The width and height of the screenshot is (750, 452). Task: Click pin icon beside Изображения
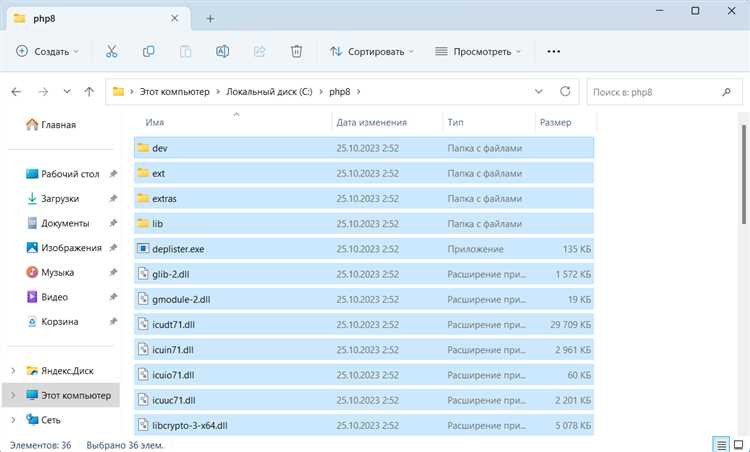pos(113,248)
